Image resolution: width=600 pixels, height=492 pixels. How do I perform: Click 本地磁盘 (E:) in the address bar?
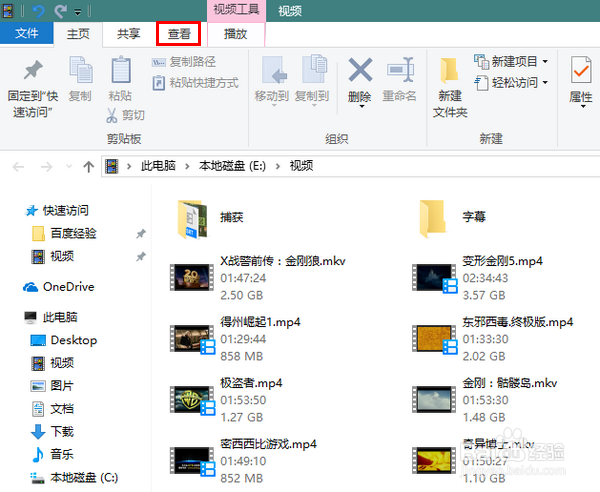pos(232,166)
